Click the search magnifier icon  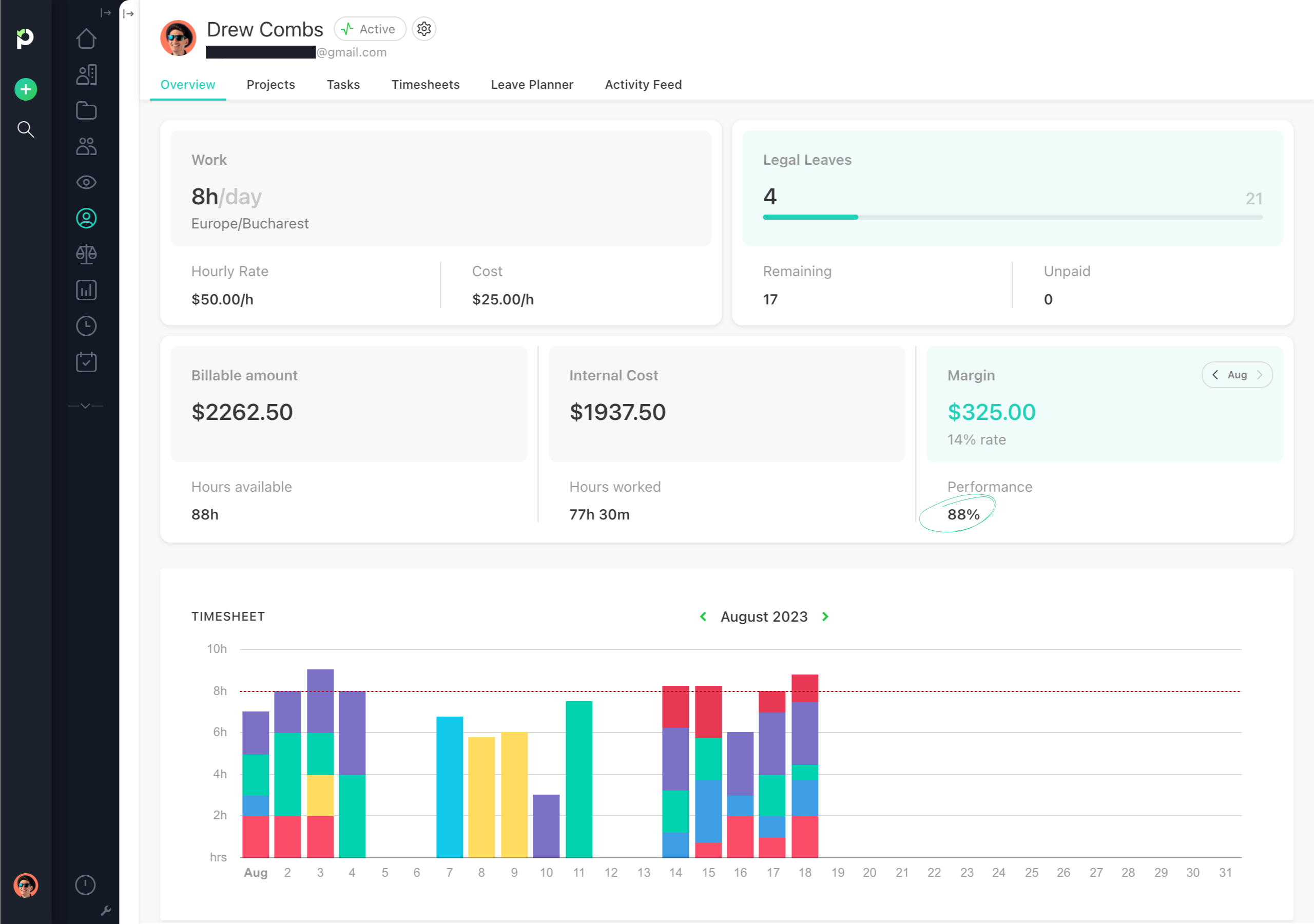(26, 129)
